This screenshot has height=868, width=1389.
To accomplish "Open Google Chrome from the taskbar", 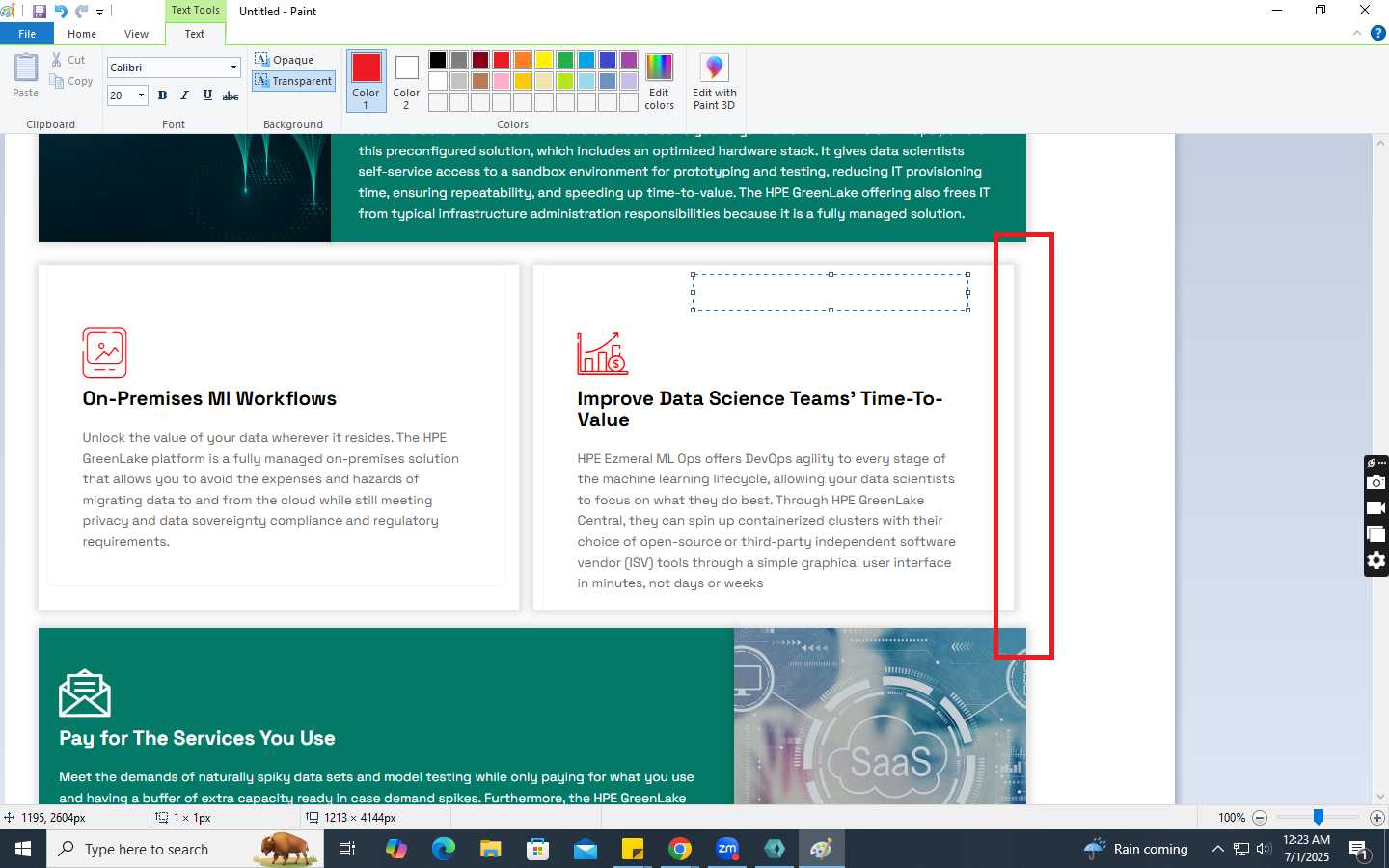I will coord(680,849).
